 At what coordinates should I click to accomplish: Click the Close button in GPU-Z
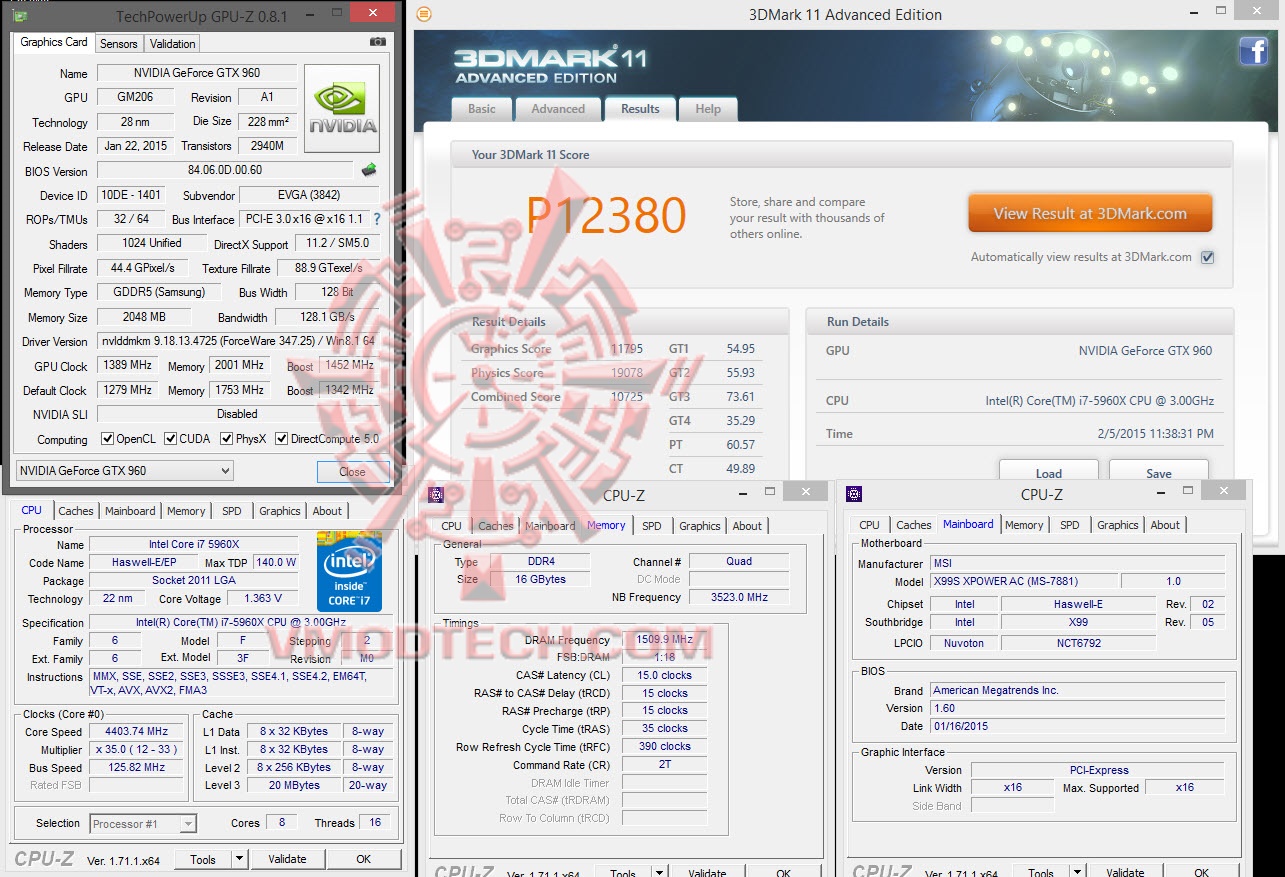click(x=352, y=471)
